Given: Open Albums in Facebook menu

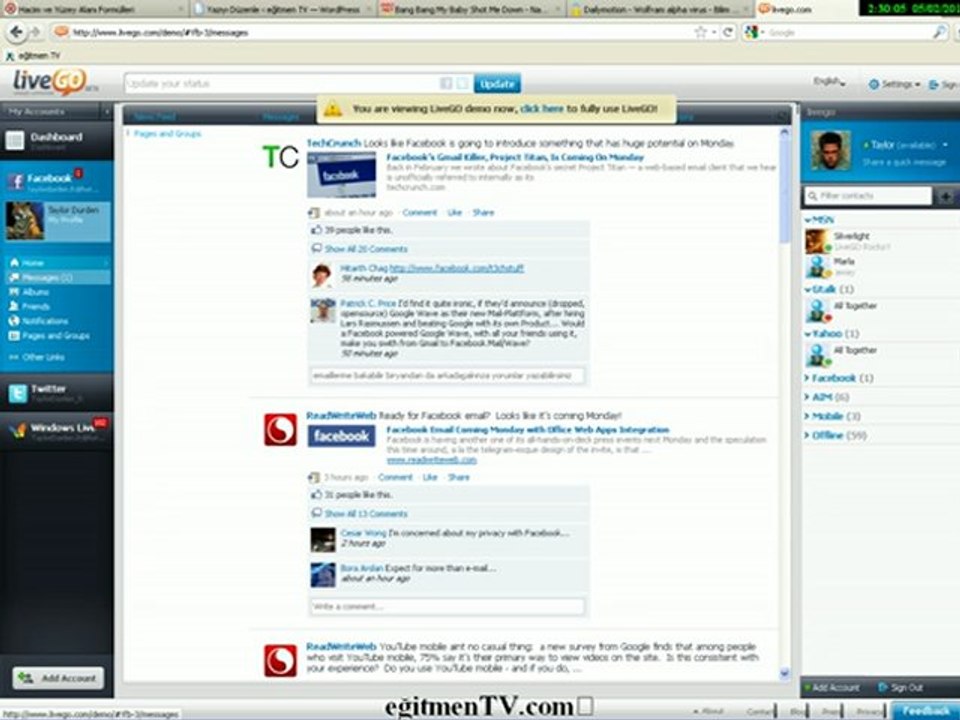Looking at the screenshot, I should pos(35,292).
